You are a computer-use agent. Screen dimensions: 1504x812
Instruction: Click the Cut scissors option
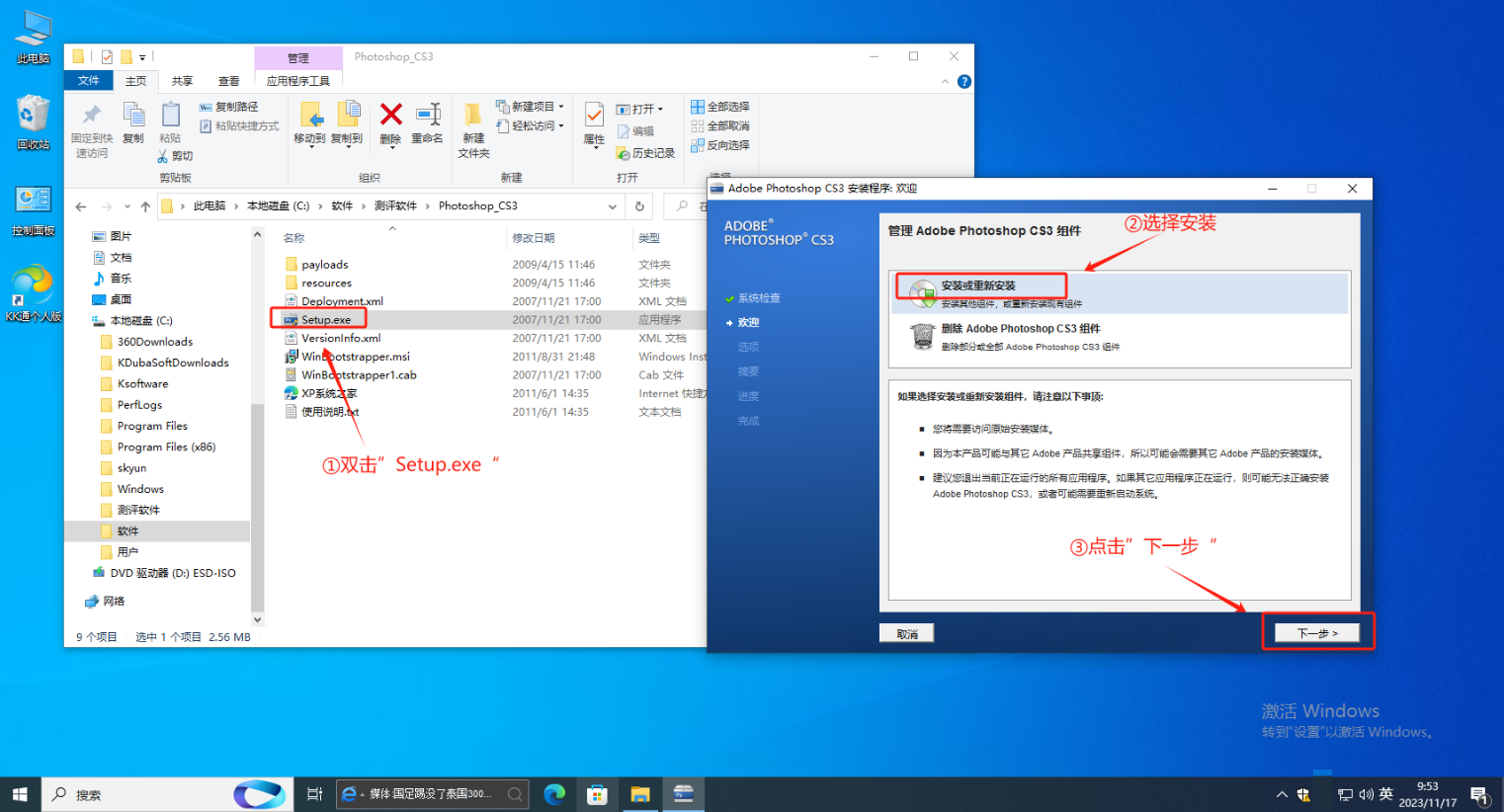point(175,156)
